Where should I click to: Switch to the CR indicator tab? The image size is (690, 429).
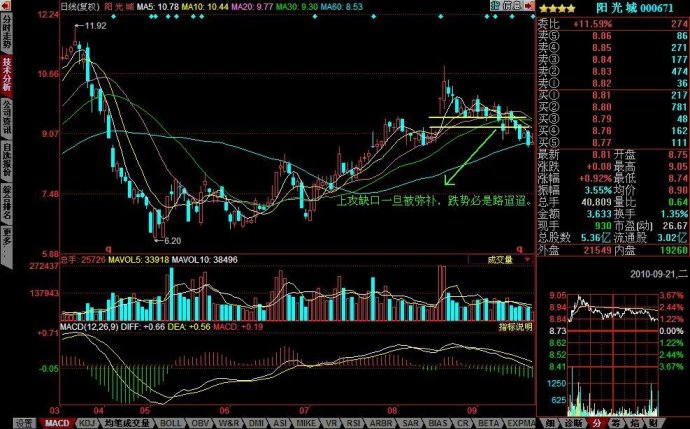(462, 424)
